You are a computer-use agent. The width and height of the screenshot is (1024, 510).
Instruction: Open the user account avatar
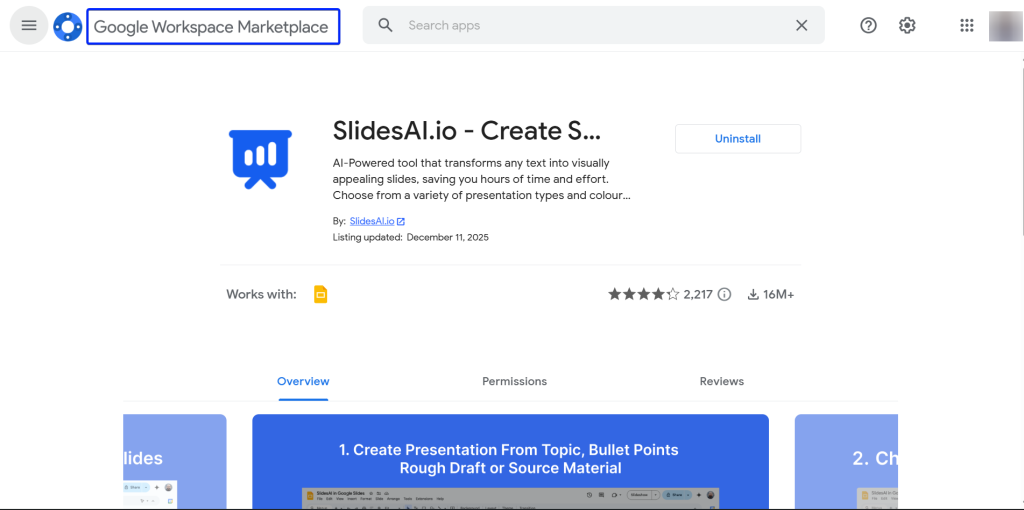[x=1005, y=26]
